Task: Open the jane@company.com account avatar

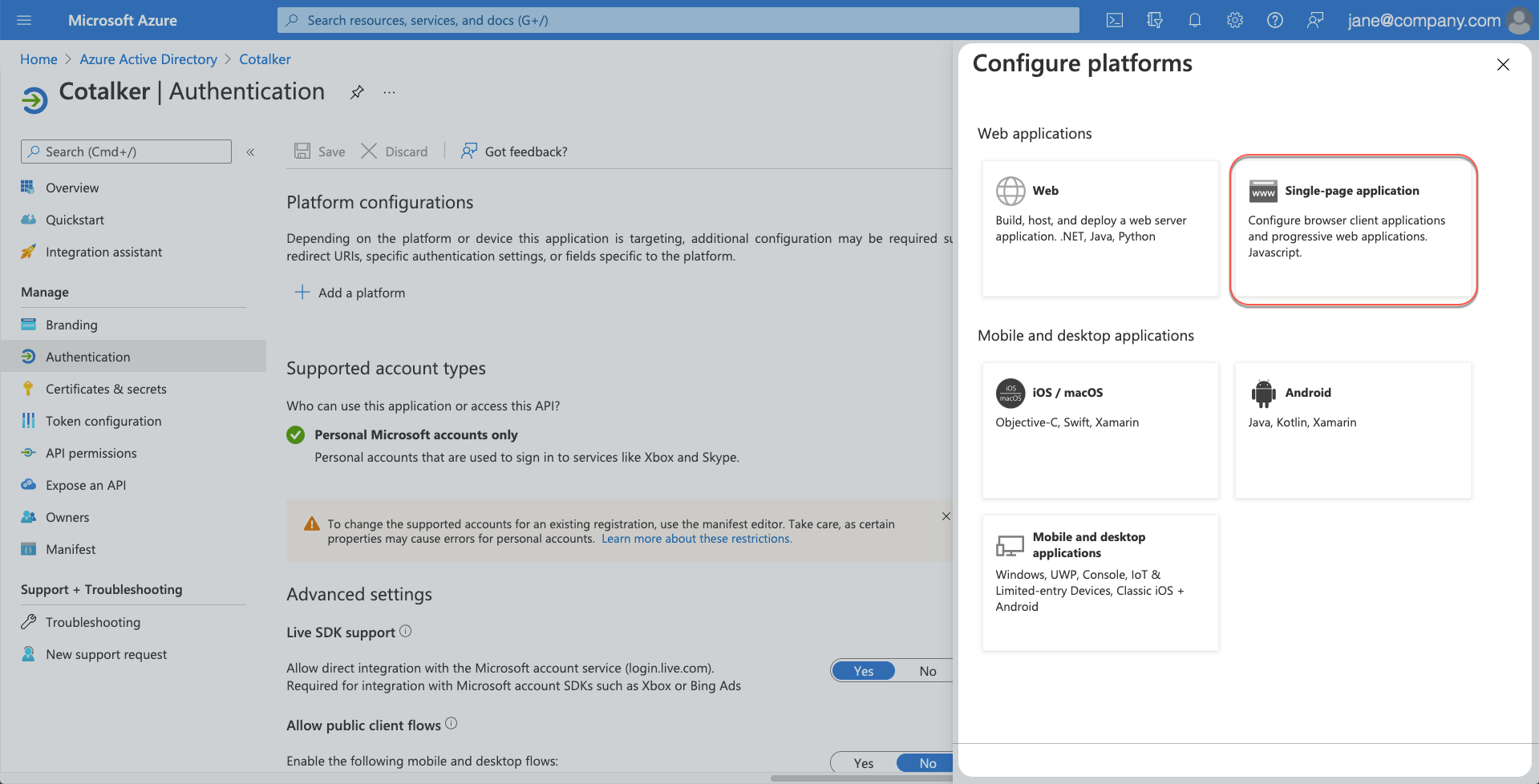Action: tap(1519, 20)
